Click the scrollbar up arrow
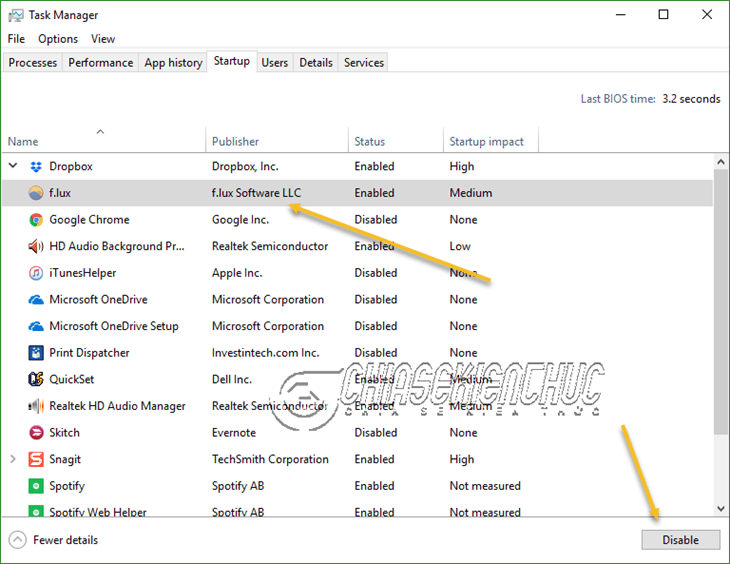 [721, 162]
